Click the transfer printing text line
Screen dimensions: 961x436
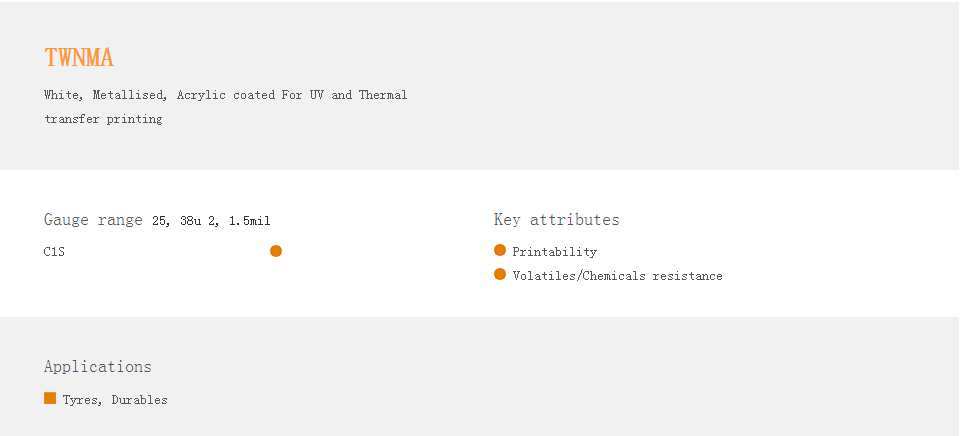point(103,119)
